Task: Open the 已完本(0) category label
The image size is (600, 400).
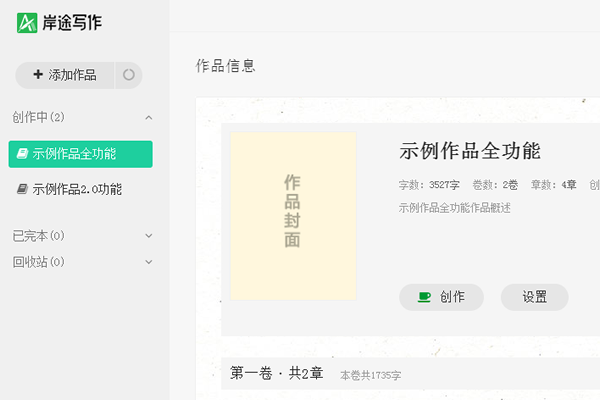Action: coord(38,236)
